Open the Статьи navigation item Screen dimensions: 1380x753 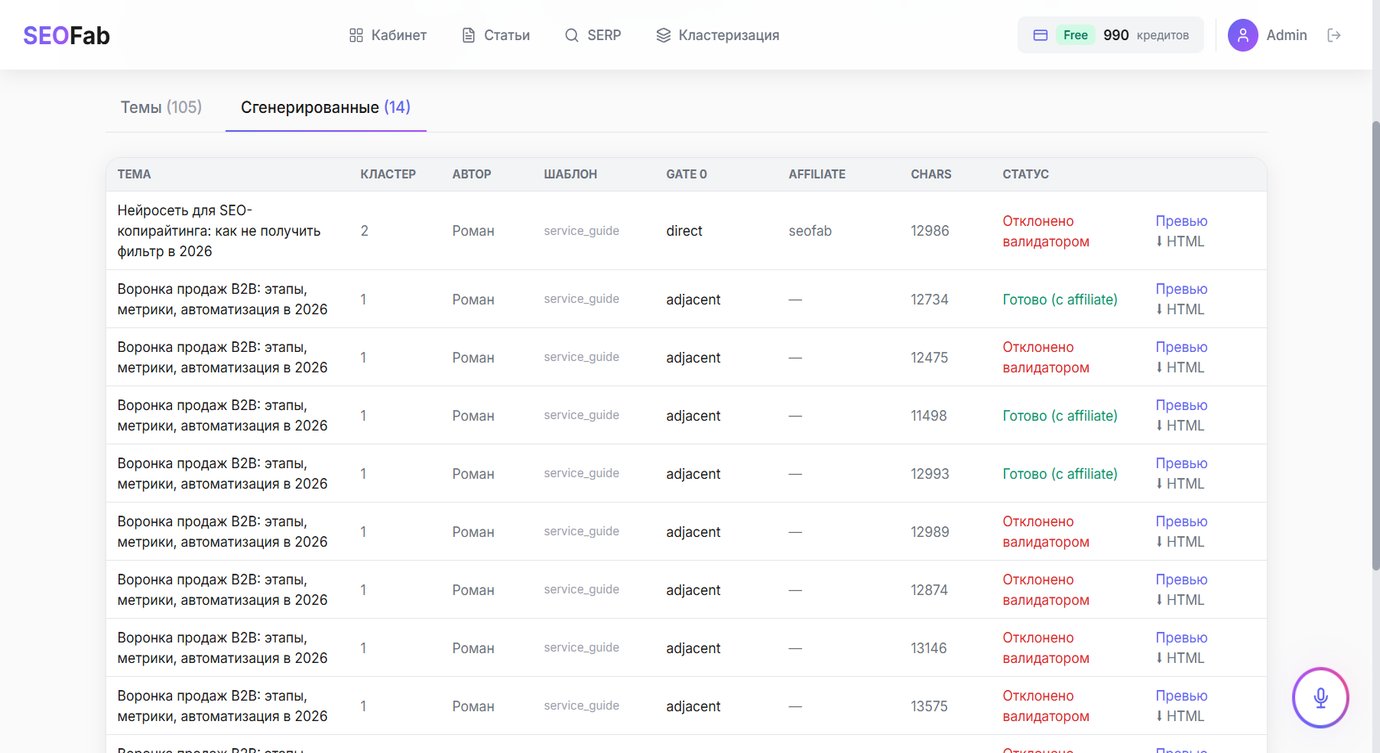[x=496, y=35]
